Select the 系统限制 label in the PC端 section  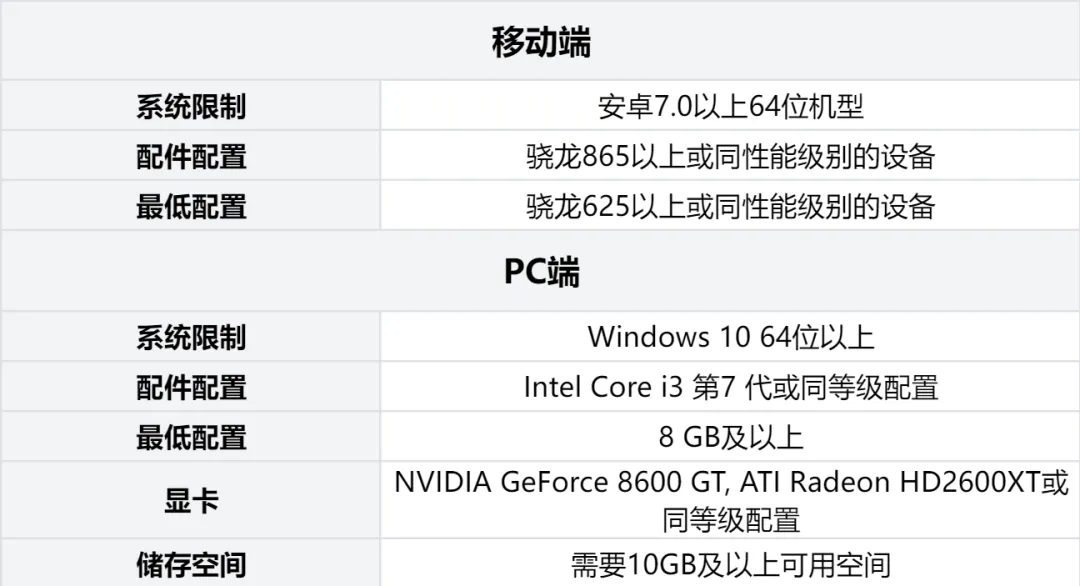coord(191,337)
